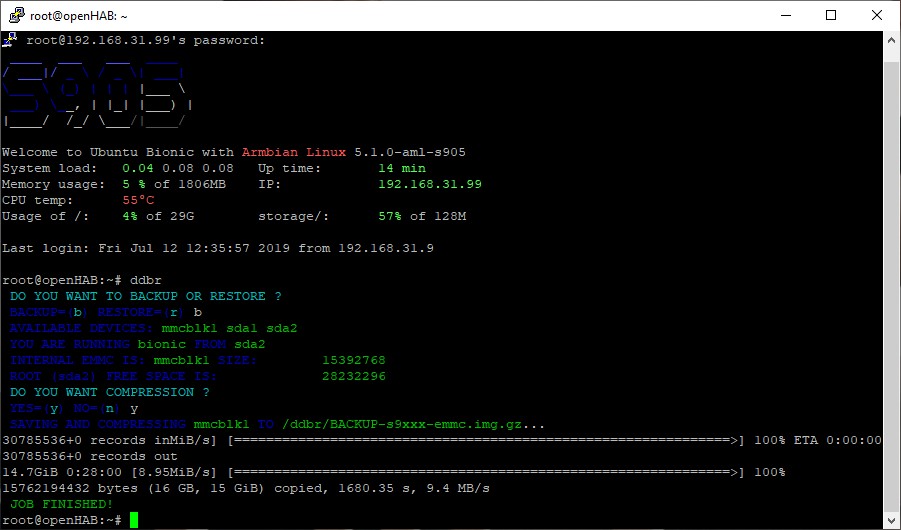
Task: Click '15762194432 bytes' copied text
Action: (x=70, y=489)
